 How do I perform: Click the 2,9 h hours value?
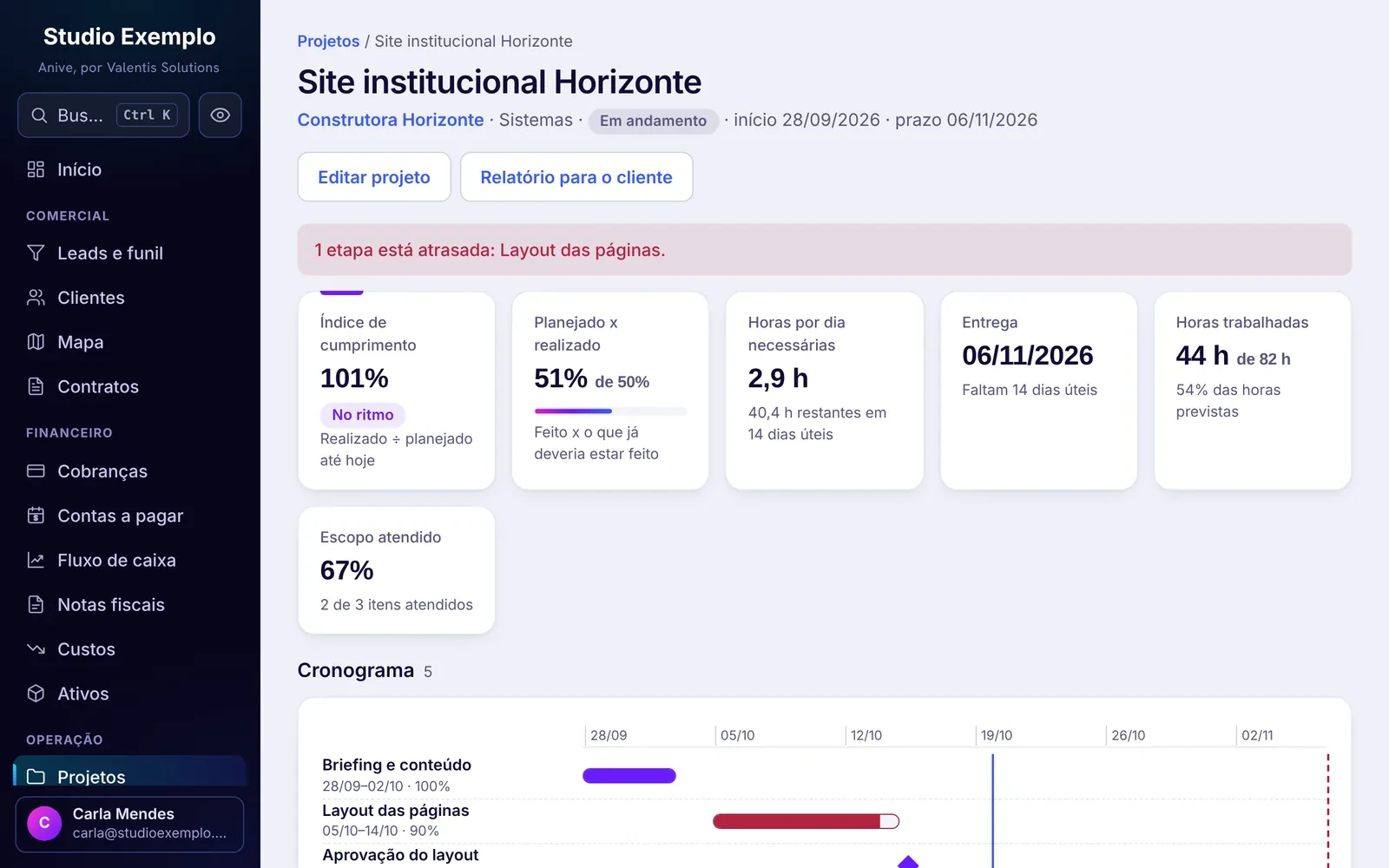[x=778, y=378]
